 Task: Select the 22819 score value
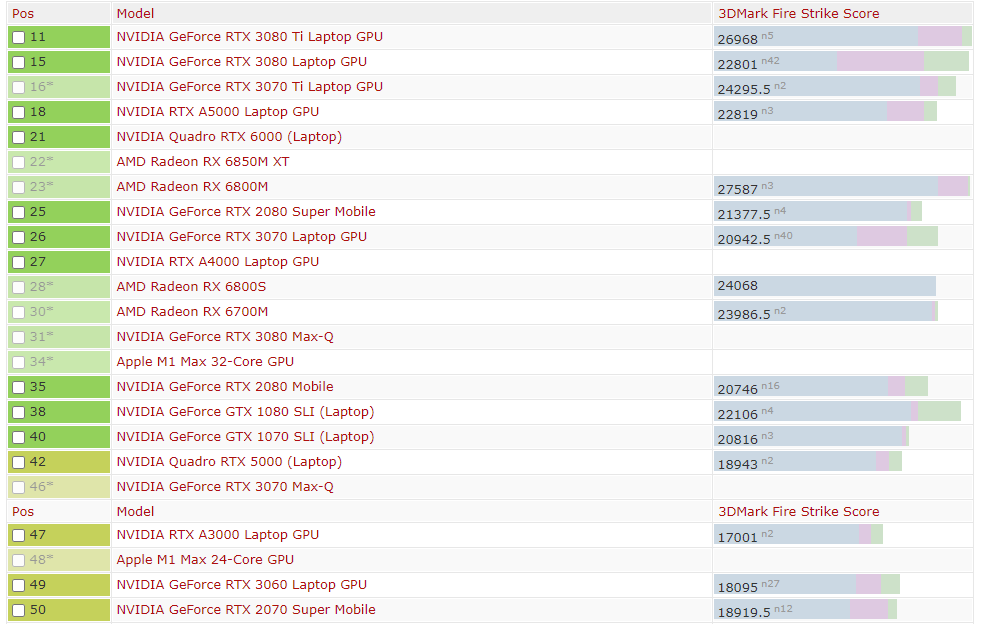point(737,114)
